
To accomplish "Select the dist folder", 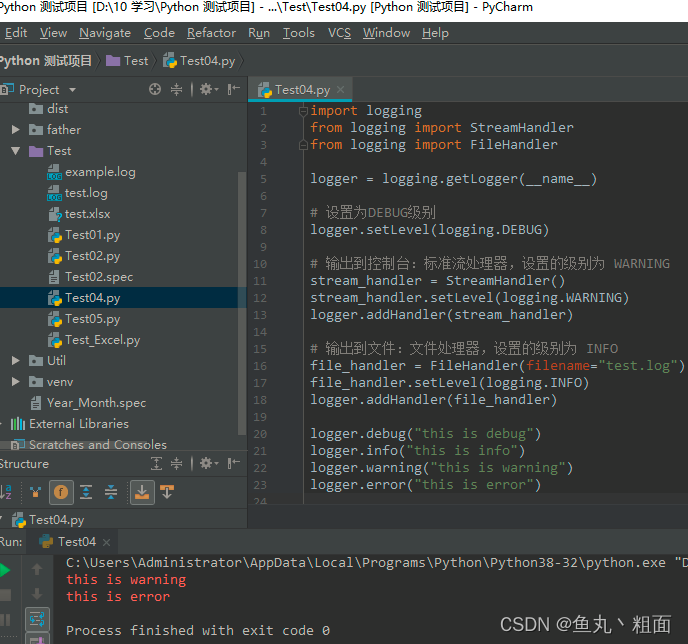I will coord(48,109).
